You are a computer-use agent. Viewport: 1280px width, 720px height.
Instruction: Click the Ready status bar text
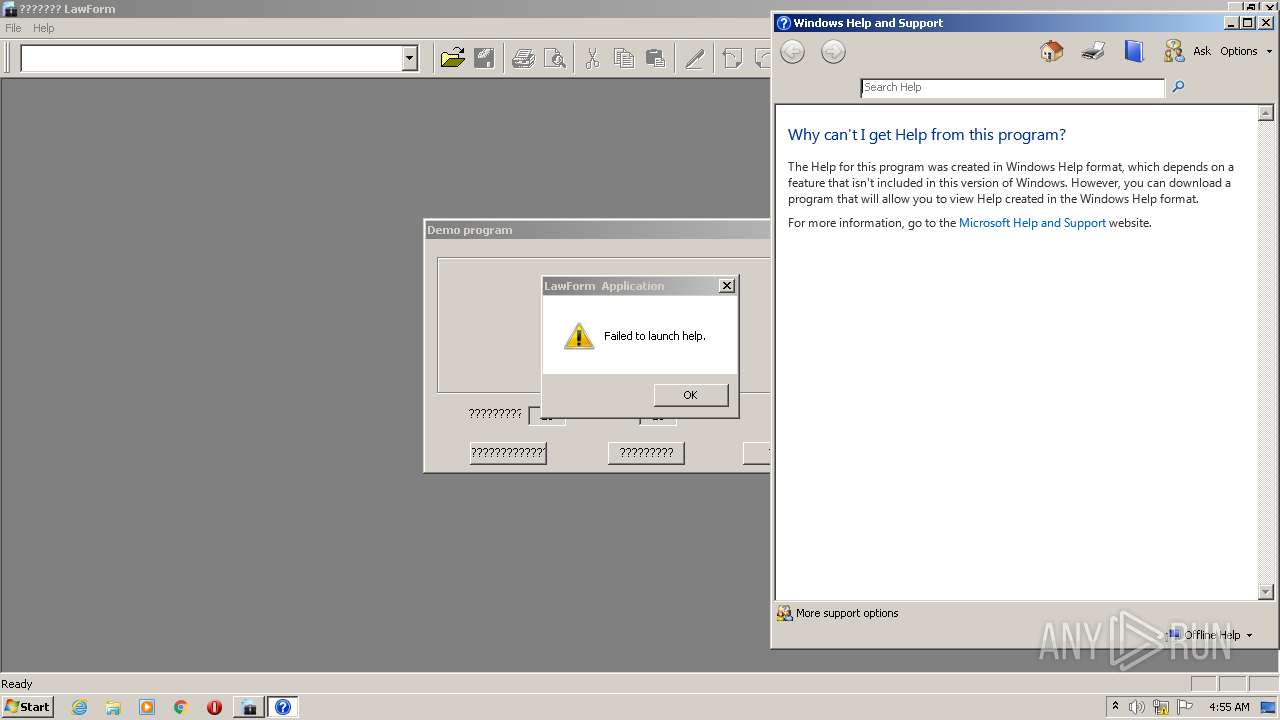click(x=17, y=684)
